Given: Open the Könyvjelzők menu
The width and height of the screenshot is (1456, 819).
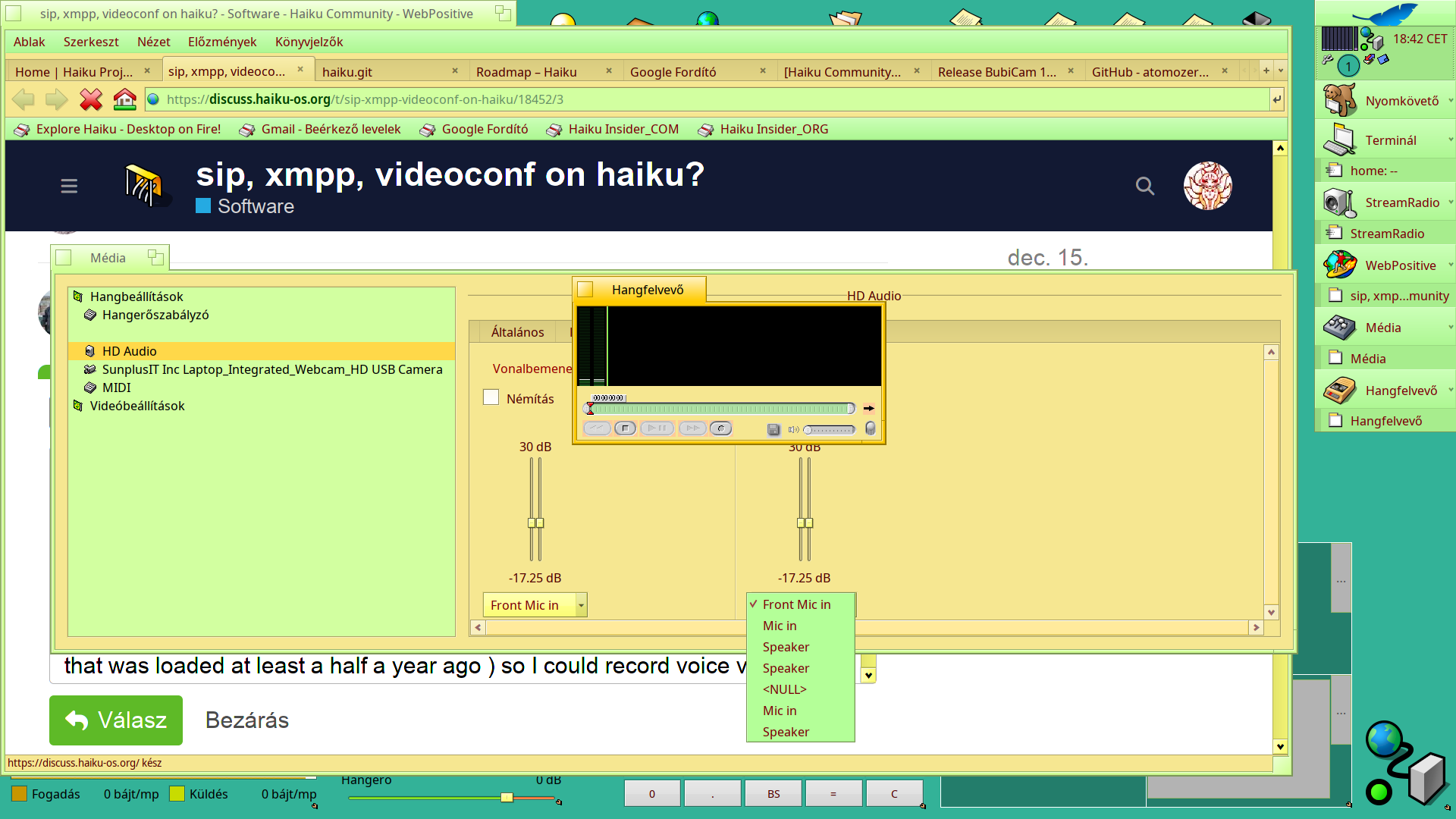Looking at the screenshot, I should (x=309, y=42).
